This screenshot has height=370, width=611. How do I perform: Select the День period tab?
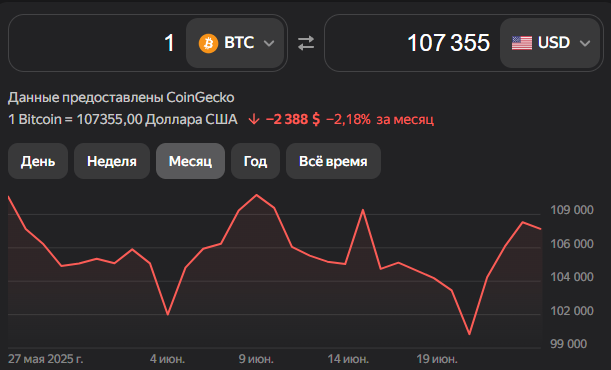[38, 161]
